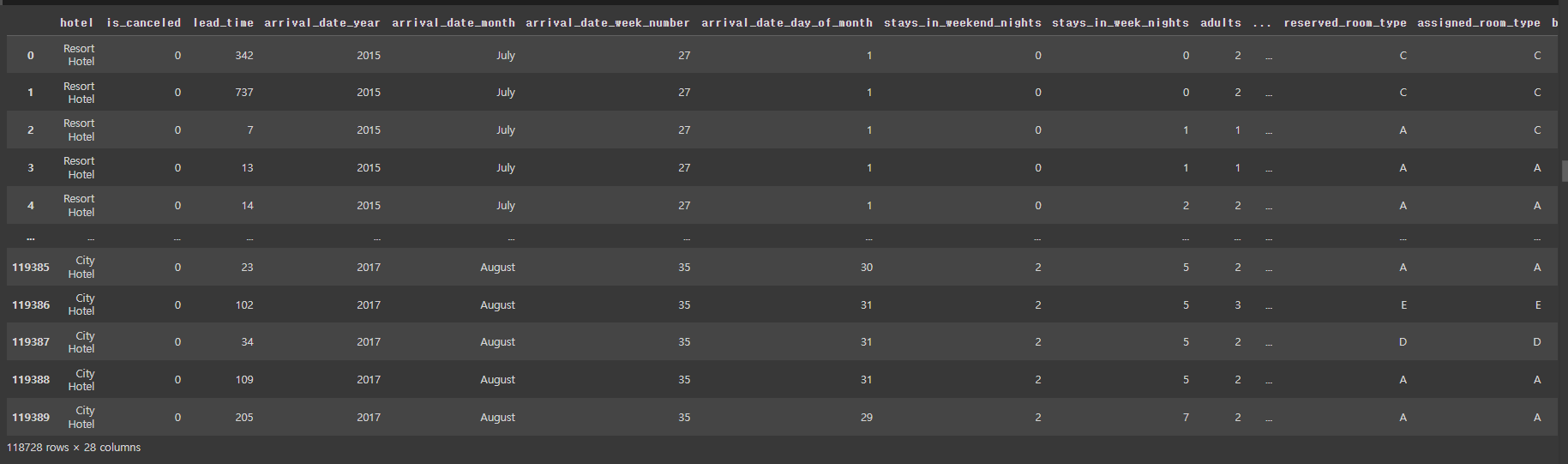Select row index 4
Viewport: 1568px width, 464px height.
(x=31, y=206)
